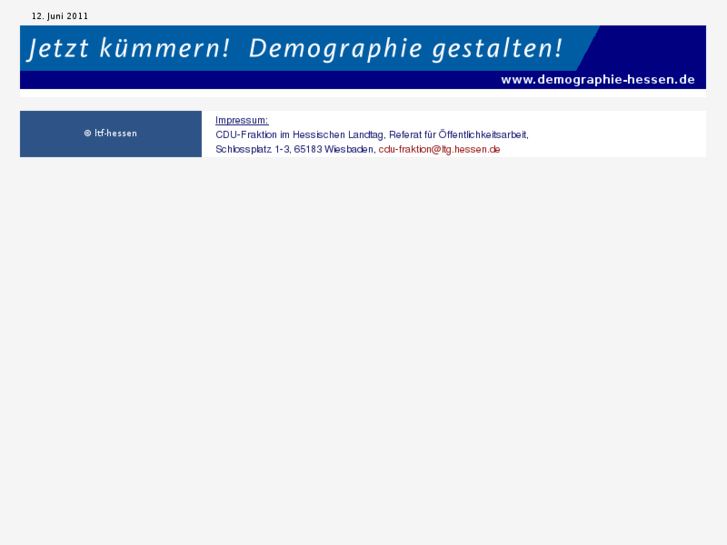Click the text 'CDU-Fraktion im Hessischen Landtag'
Image resolution: width=727 pixels, height=545 pixels.
(300, 135)
